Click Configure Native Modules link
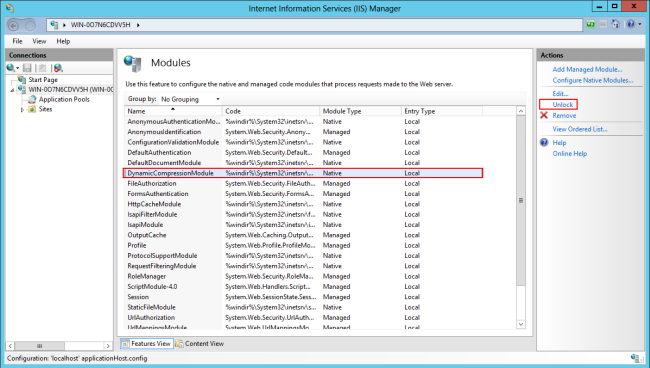The height and width of the screenshot is (368, 650). [x=592, y=80]
